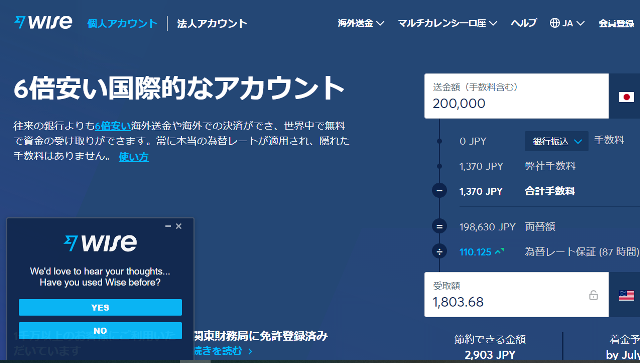
Task: Answer NO in the survey popup
Action: pyautogui.click(x=100, y=330)
